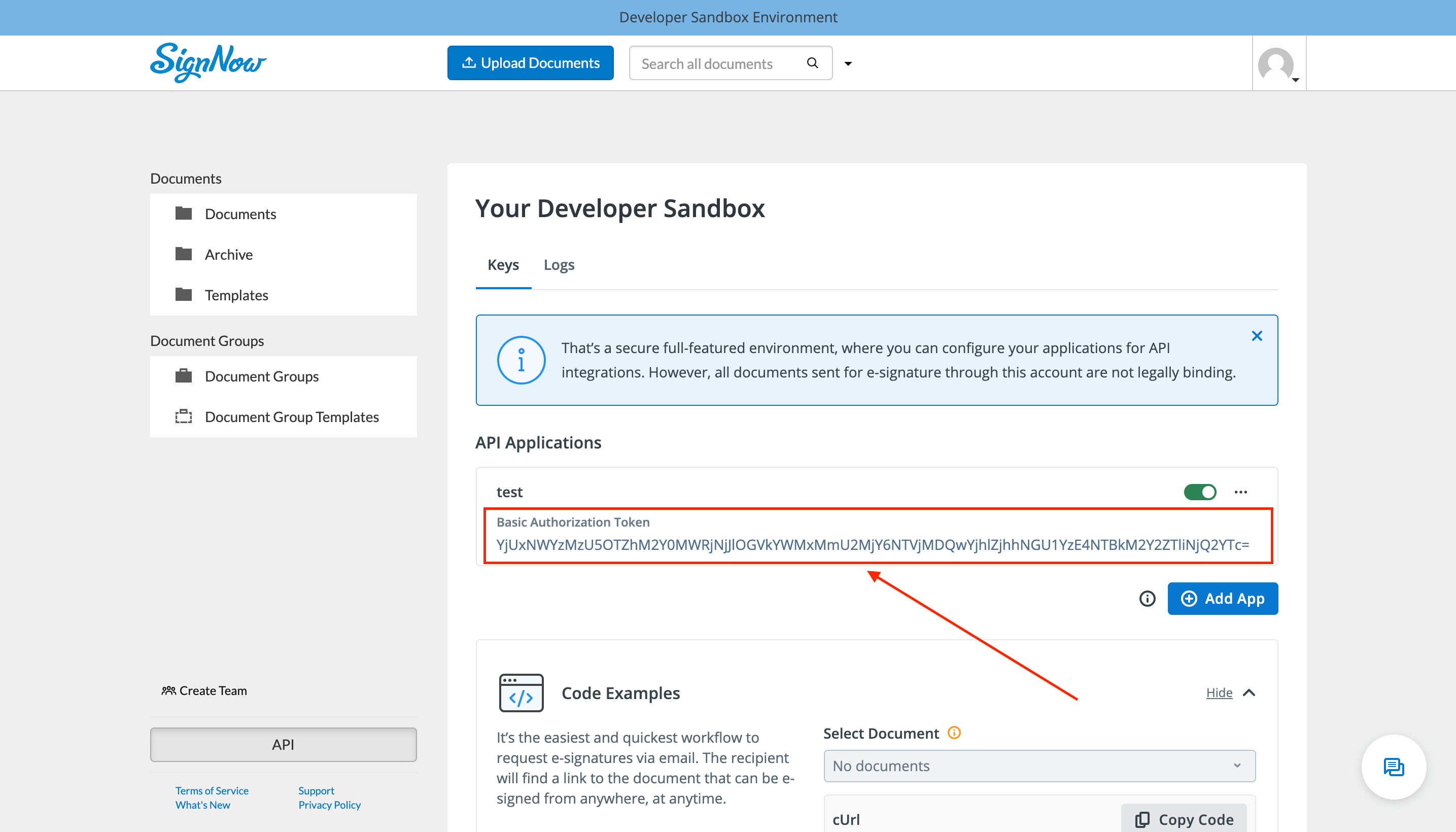Image resolution: width=1456 pixels, height=832 pixels.
Task: Close the sandbox info banner
Action: coord(1257,335)
